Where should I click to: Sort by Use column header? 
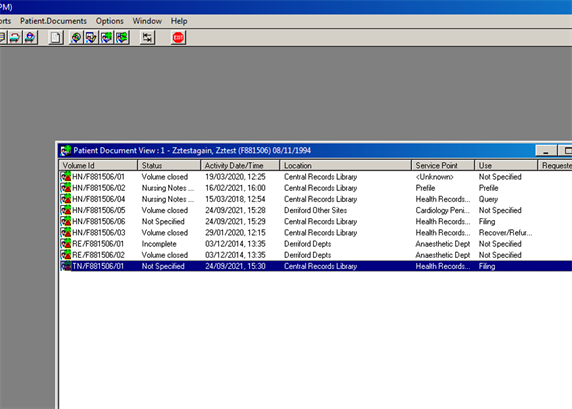pos(506,165)
